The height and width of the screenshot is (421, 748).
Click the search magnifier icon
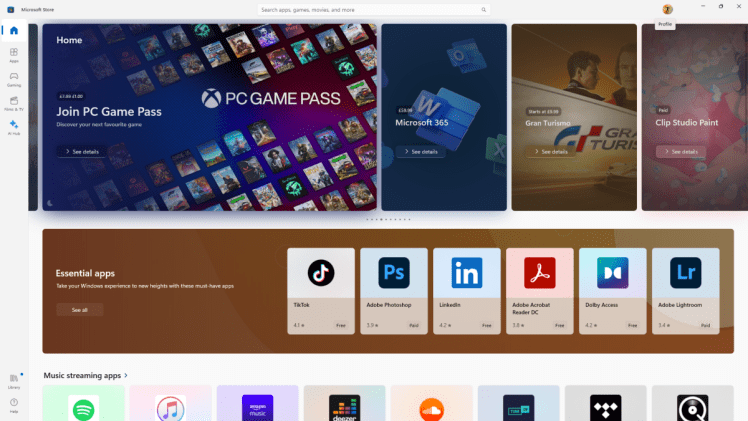(483, 10)
